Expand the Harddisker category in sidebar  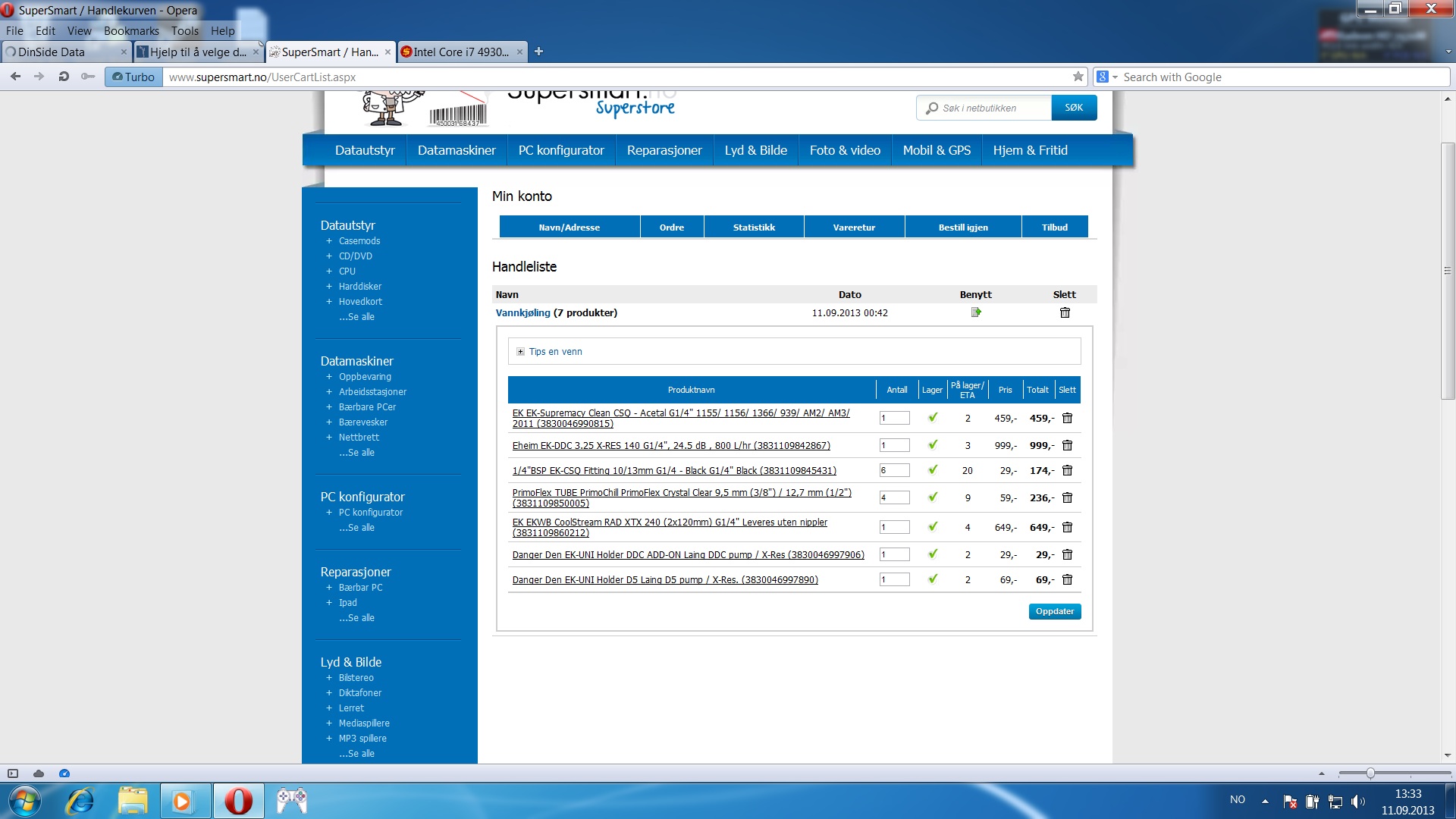pyautogui.click(x=329, y=287)
